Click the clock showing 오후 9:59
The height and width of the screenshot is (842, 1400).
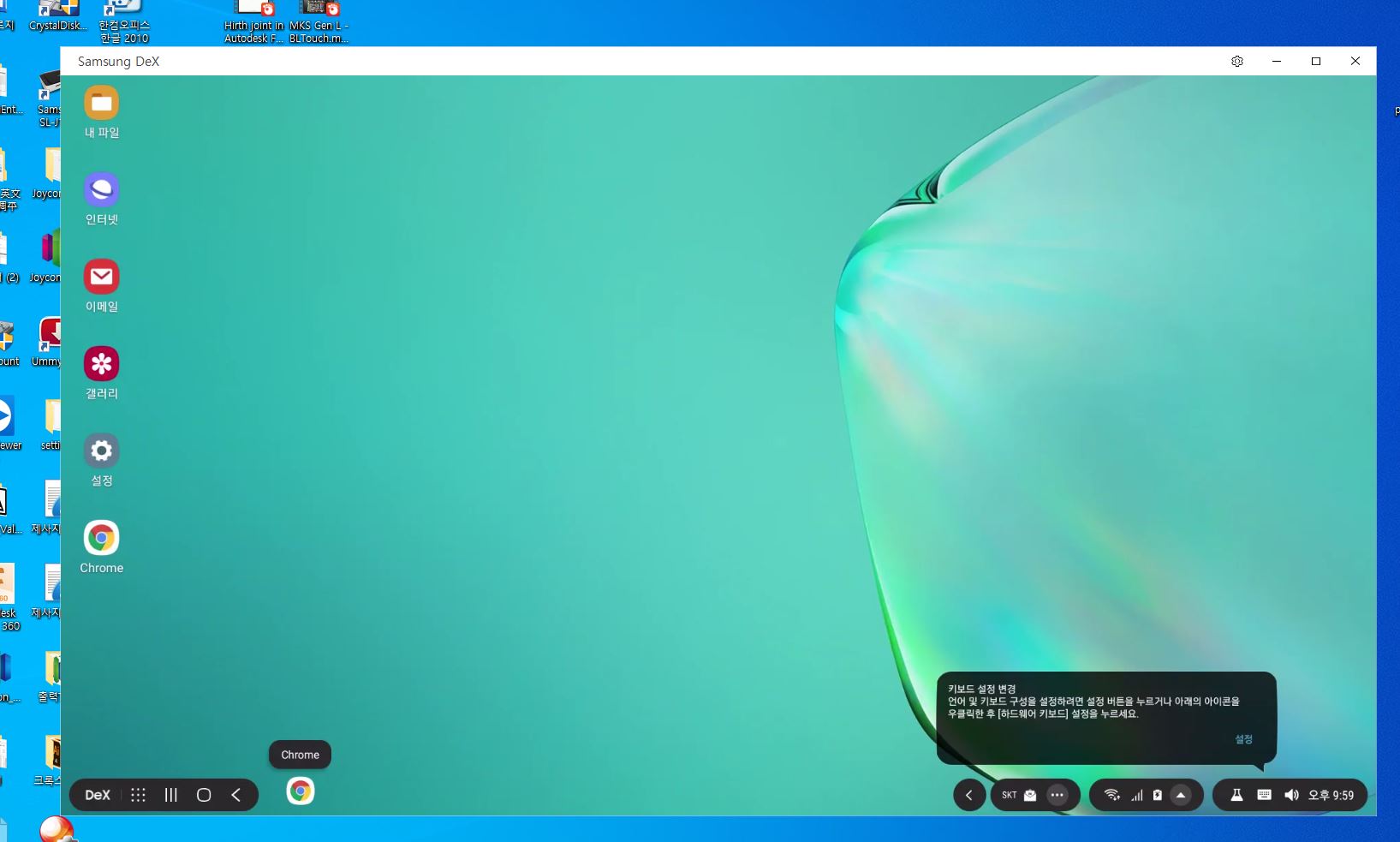point(1331,795)
